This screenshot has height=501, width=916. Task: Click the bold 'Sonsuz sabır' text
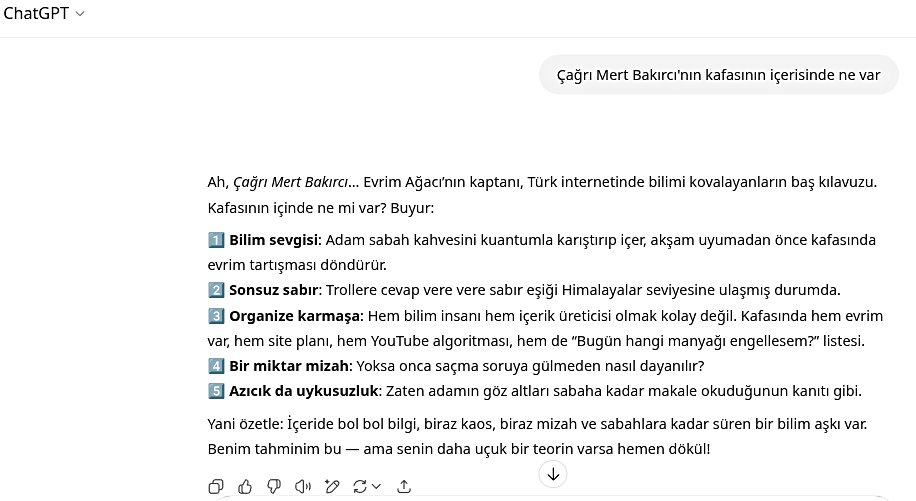click(273, 290)
